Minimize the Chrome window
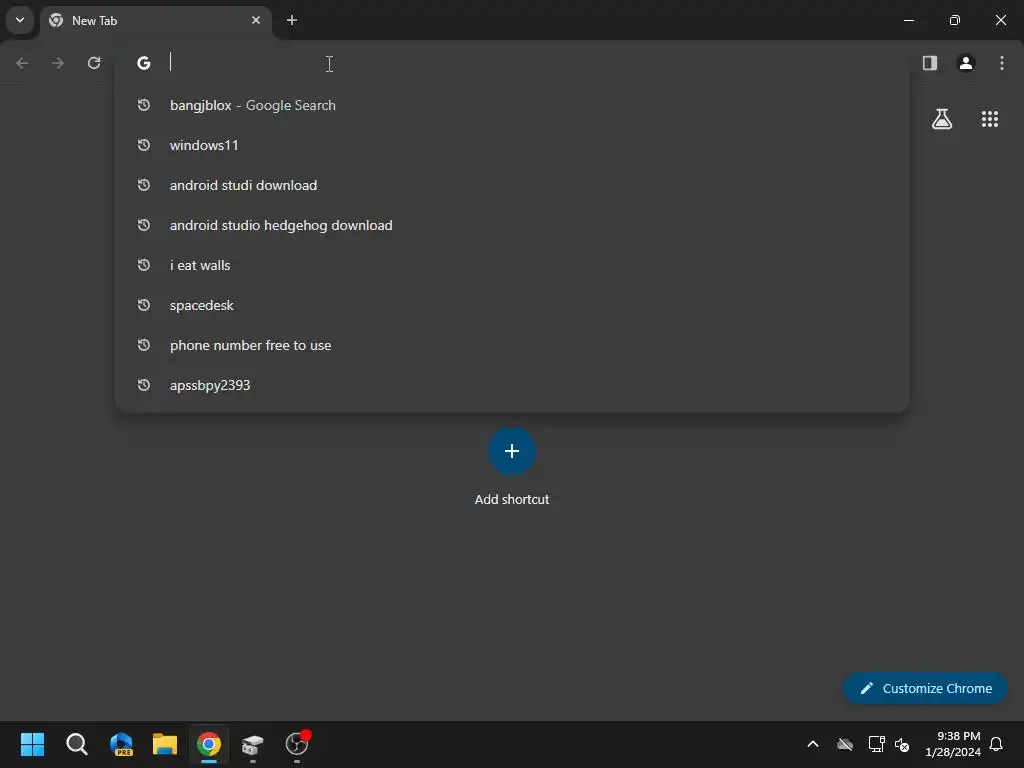 (908, 20)
